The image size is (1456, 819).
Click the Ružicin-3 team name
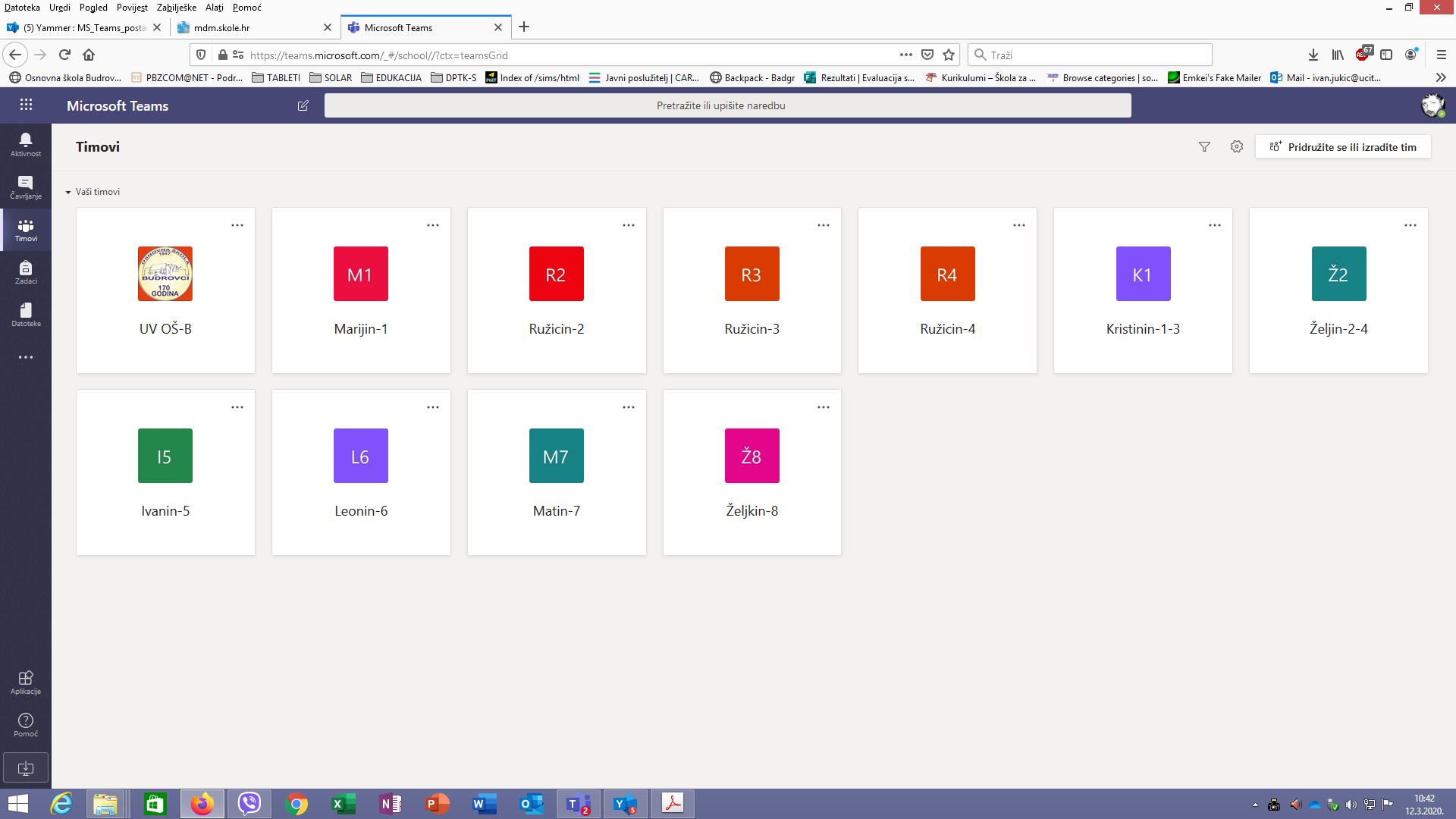pyautogui.click(x=752, y=329)
